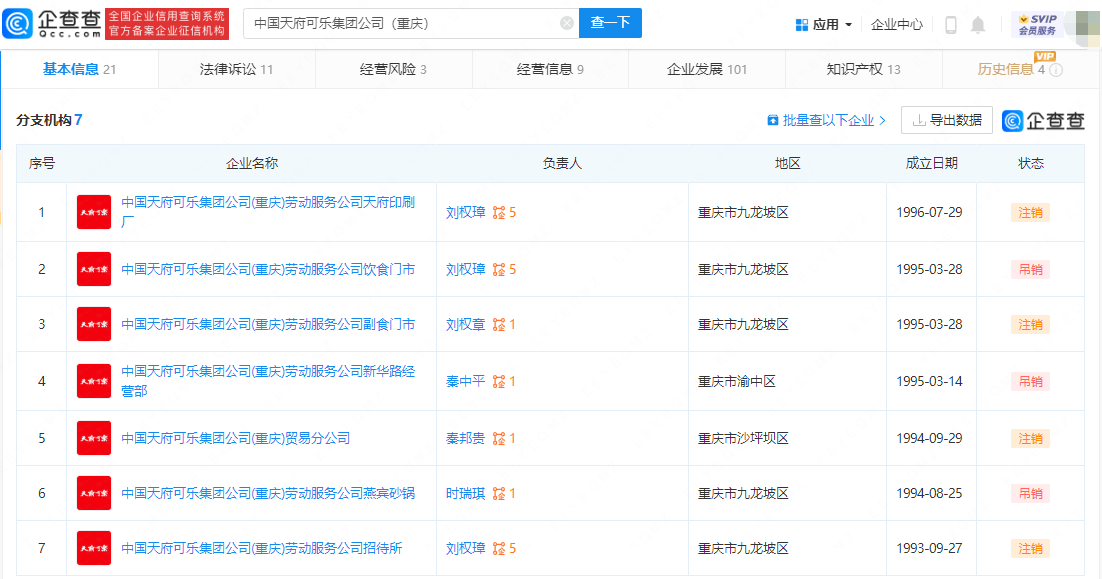1102x579 pixels.
Task: Click company logo in row 5
Action: (93, 438)
